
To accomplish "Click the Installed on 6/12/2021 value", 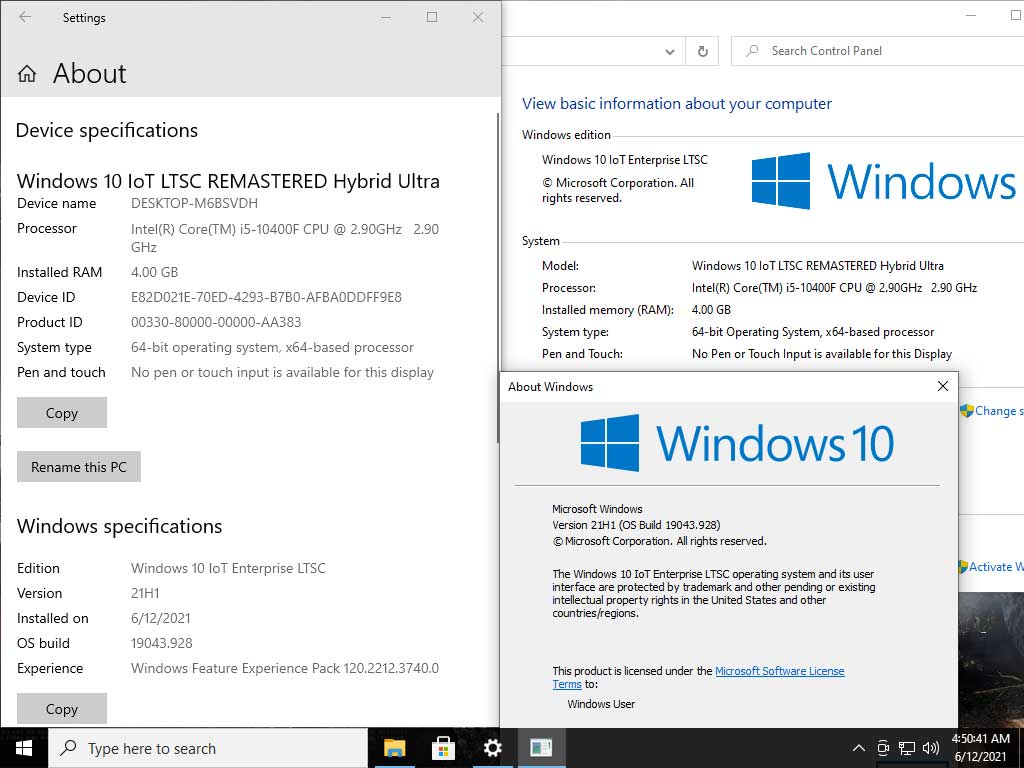I will click(x=161, y=618).
